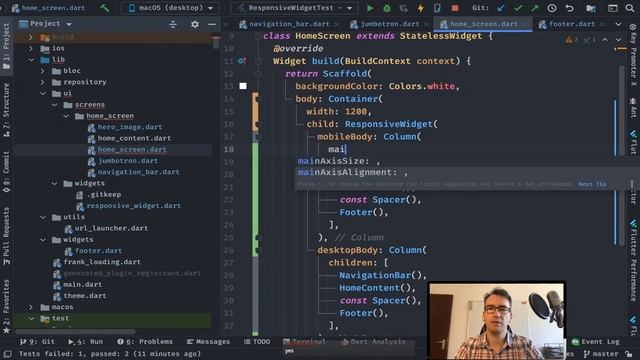Rollback changes with the undo arrow icon

click(x=569, y=8)
